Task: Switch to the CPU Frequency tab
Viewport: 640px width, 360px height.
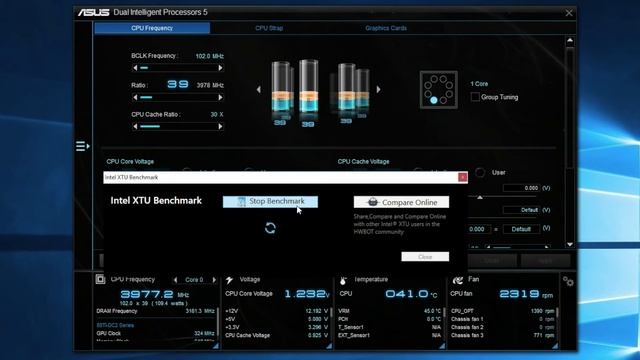Action: pos(152,28)
